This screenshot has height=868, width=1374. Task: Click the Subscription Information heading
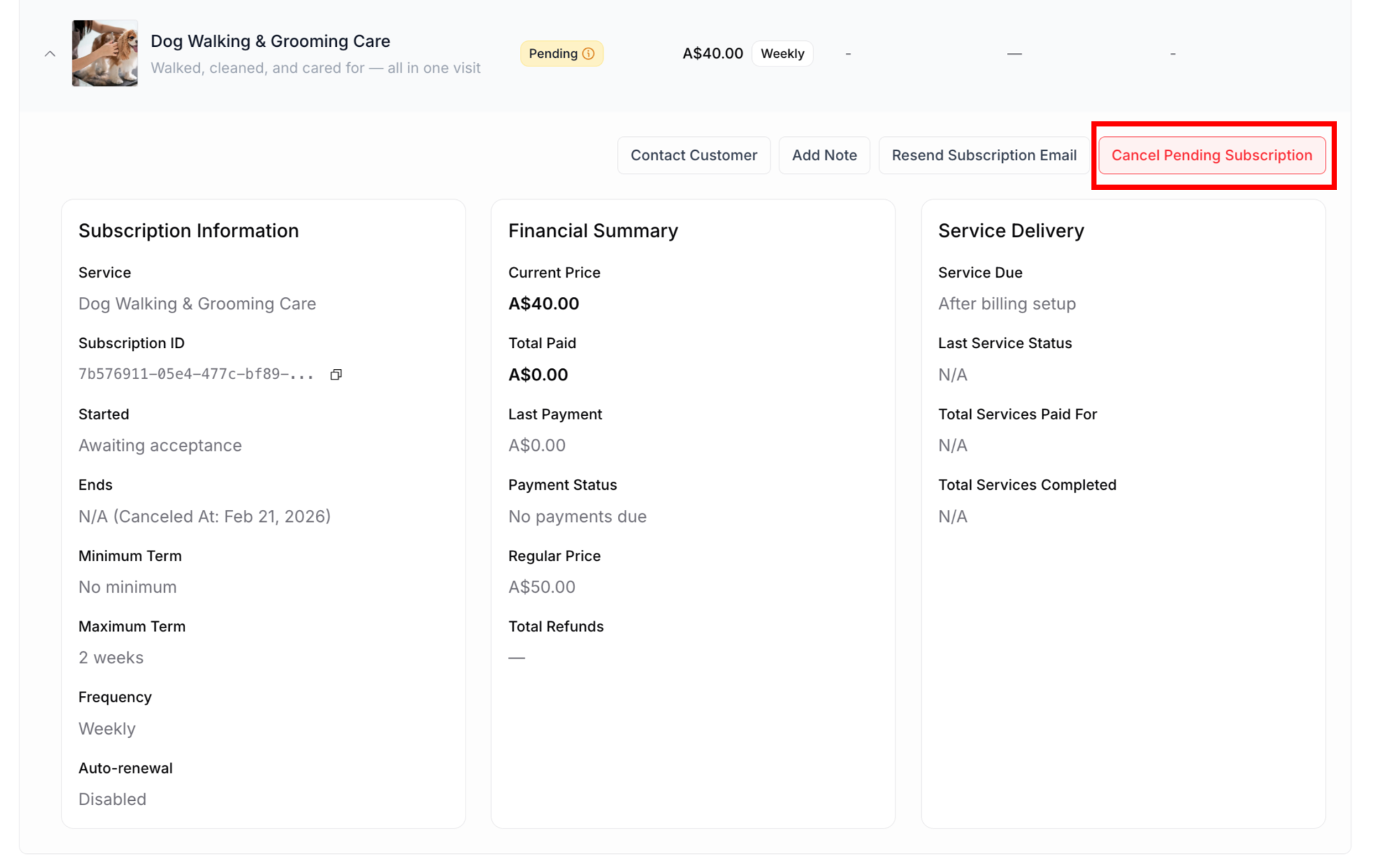[x=189, y=231]
